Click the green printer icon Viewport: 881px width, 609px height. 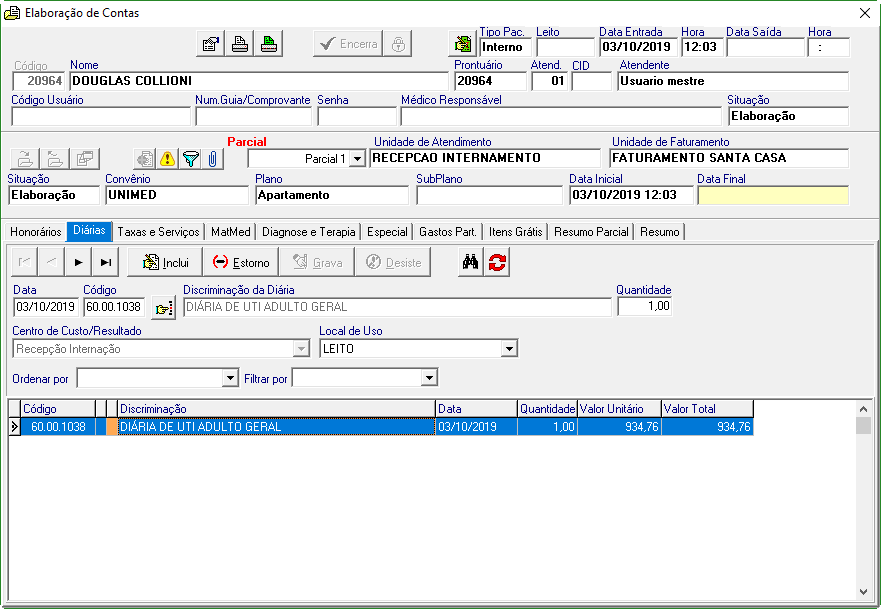pos(269,44)
